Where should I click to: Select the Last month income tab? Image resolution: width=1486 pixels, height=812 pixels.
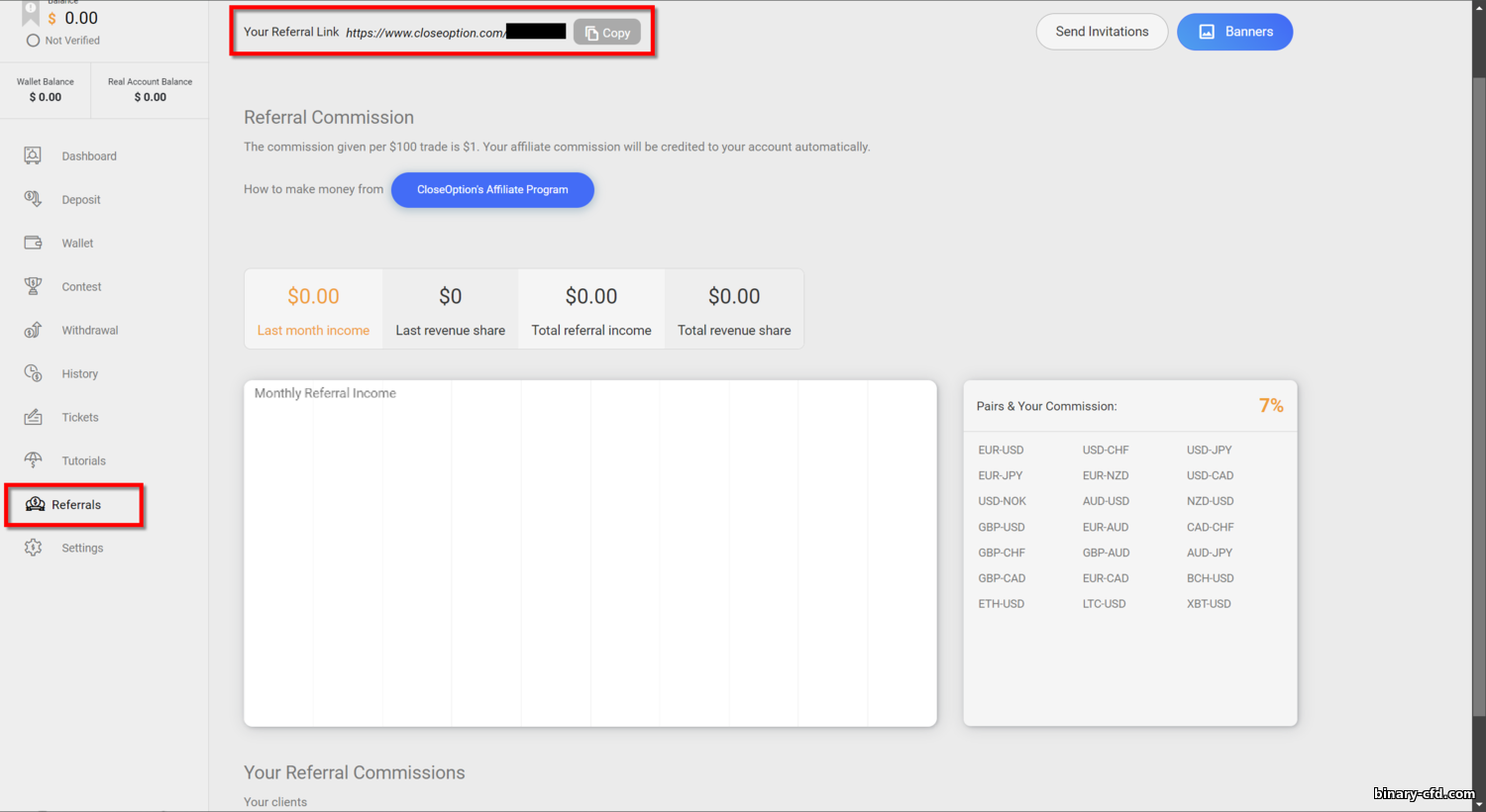[313, 309]
